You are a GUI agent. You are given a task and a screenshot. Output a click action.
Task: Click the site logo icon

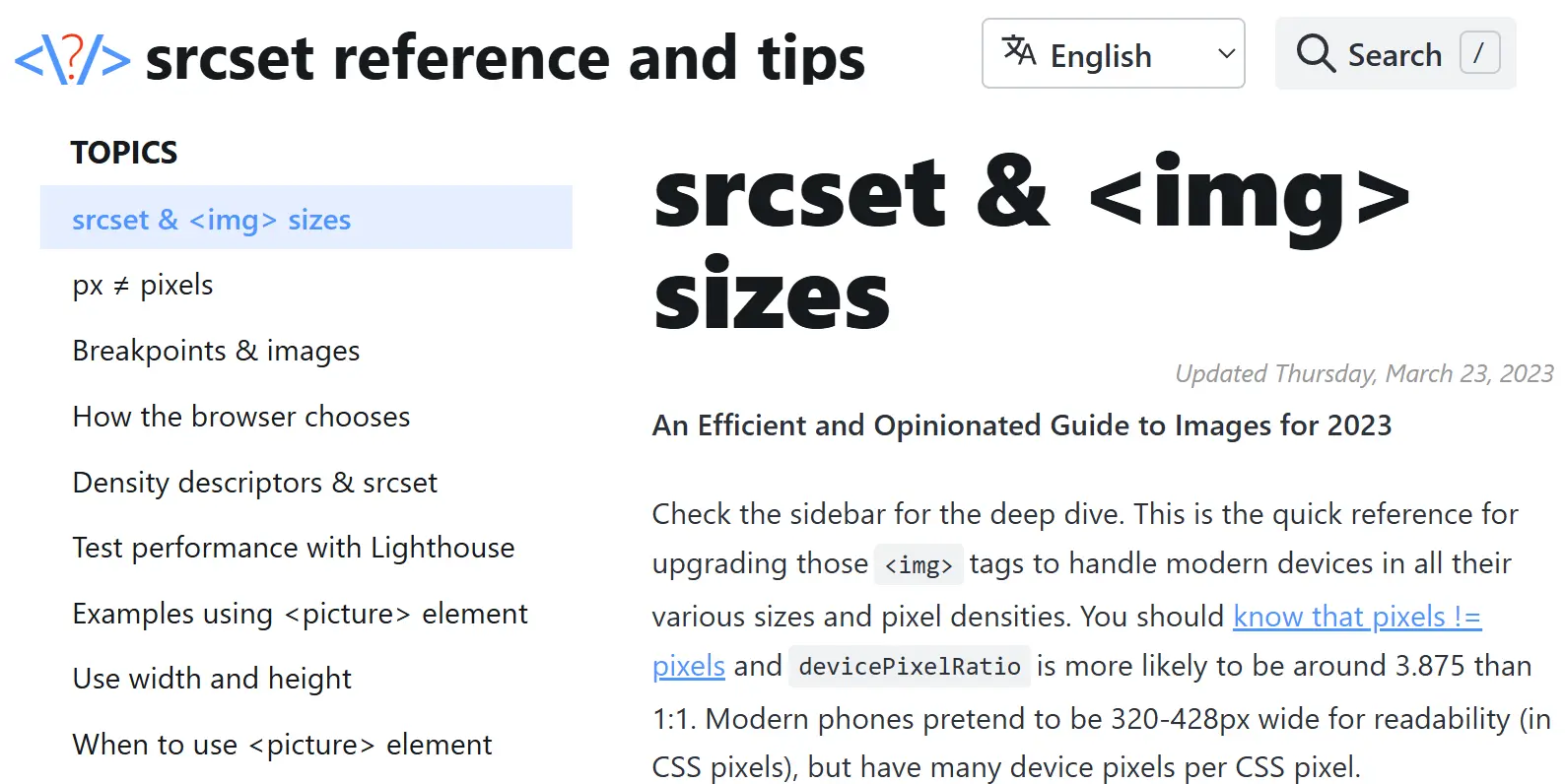click(x=72, y=58)
